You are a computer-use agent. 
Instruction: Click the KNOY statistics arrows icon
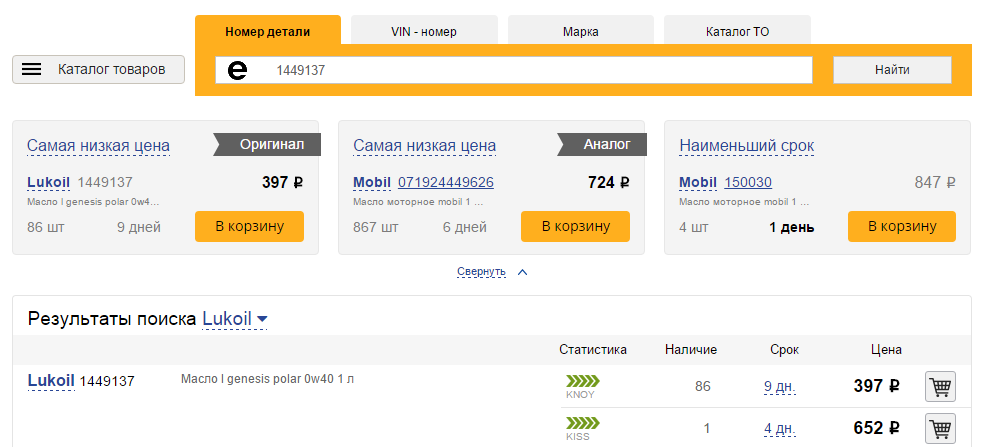point(582,381)
